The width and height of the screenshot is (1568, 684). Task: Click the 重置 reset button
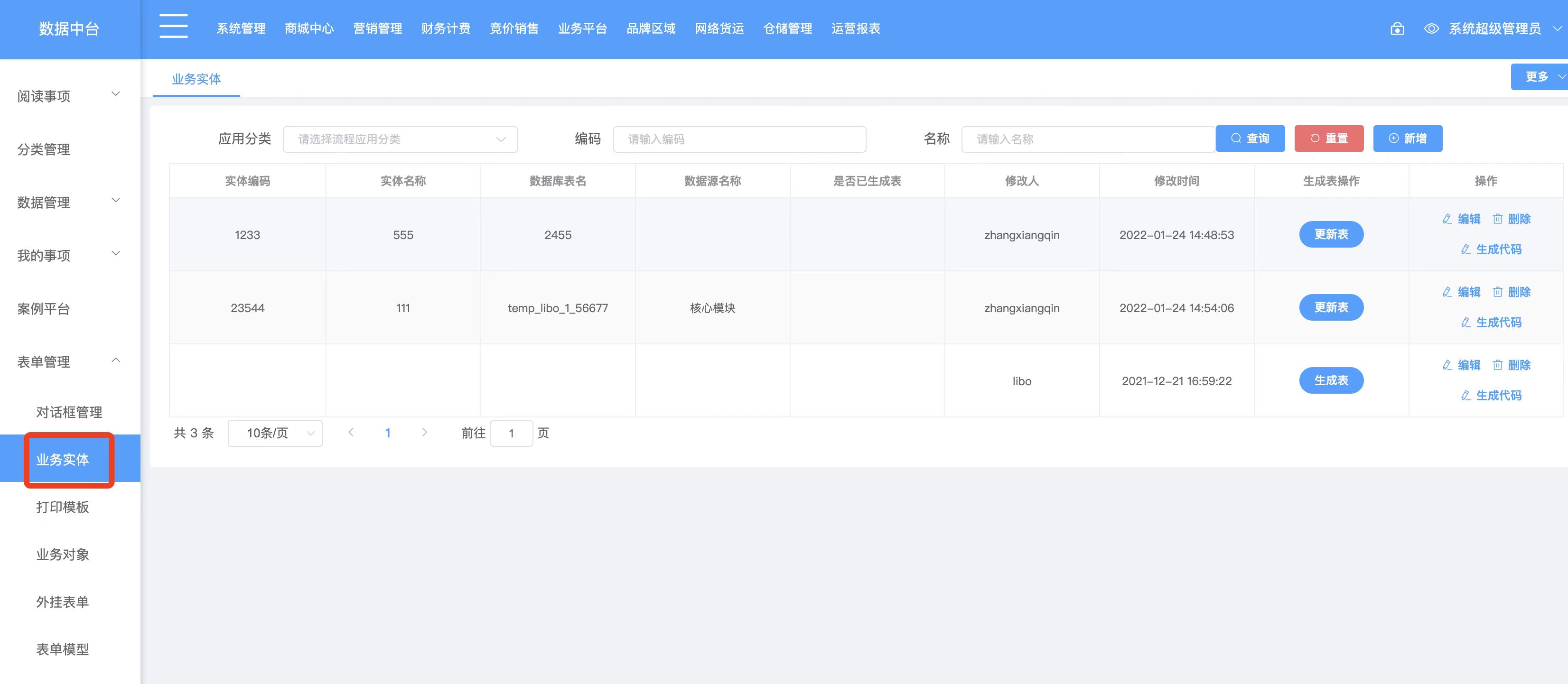coord(1329,138)
